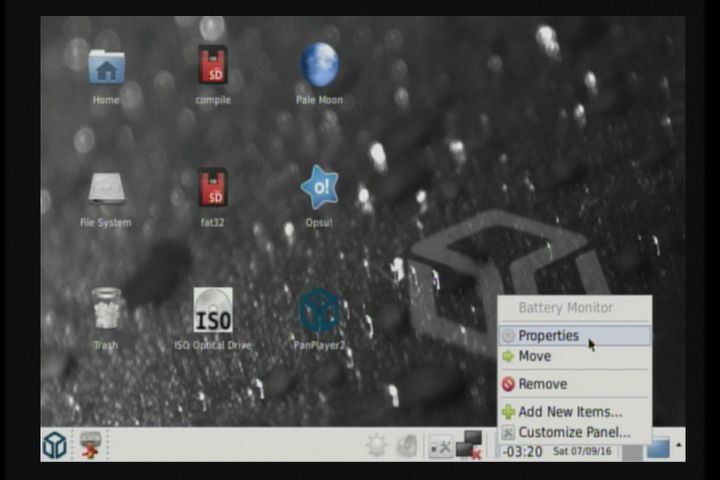Launch PanPlayer2 from the desktop

point(319,311)
